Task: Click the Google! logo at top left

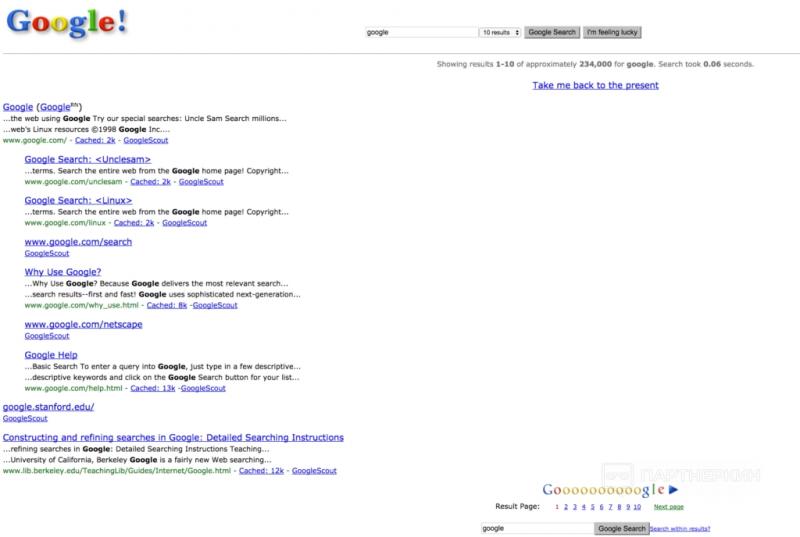Action: click(66, 22)
